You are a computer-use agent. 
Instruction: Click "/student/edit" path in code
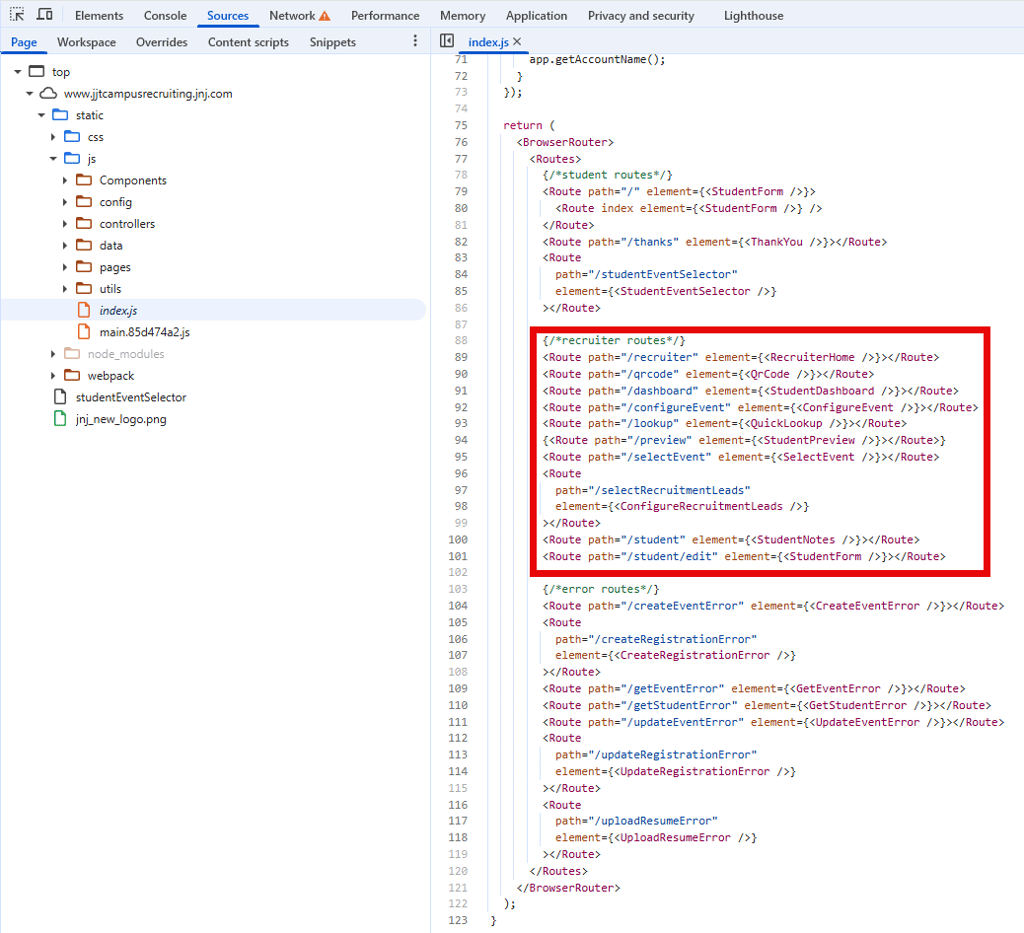pyautogui.click(x=669, y=556)
